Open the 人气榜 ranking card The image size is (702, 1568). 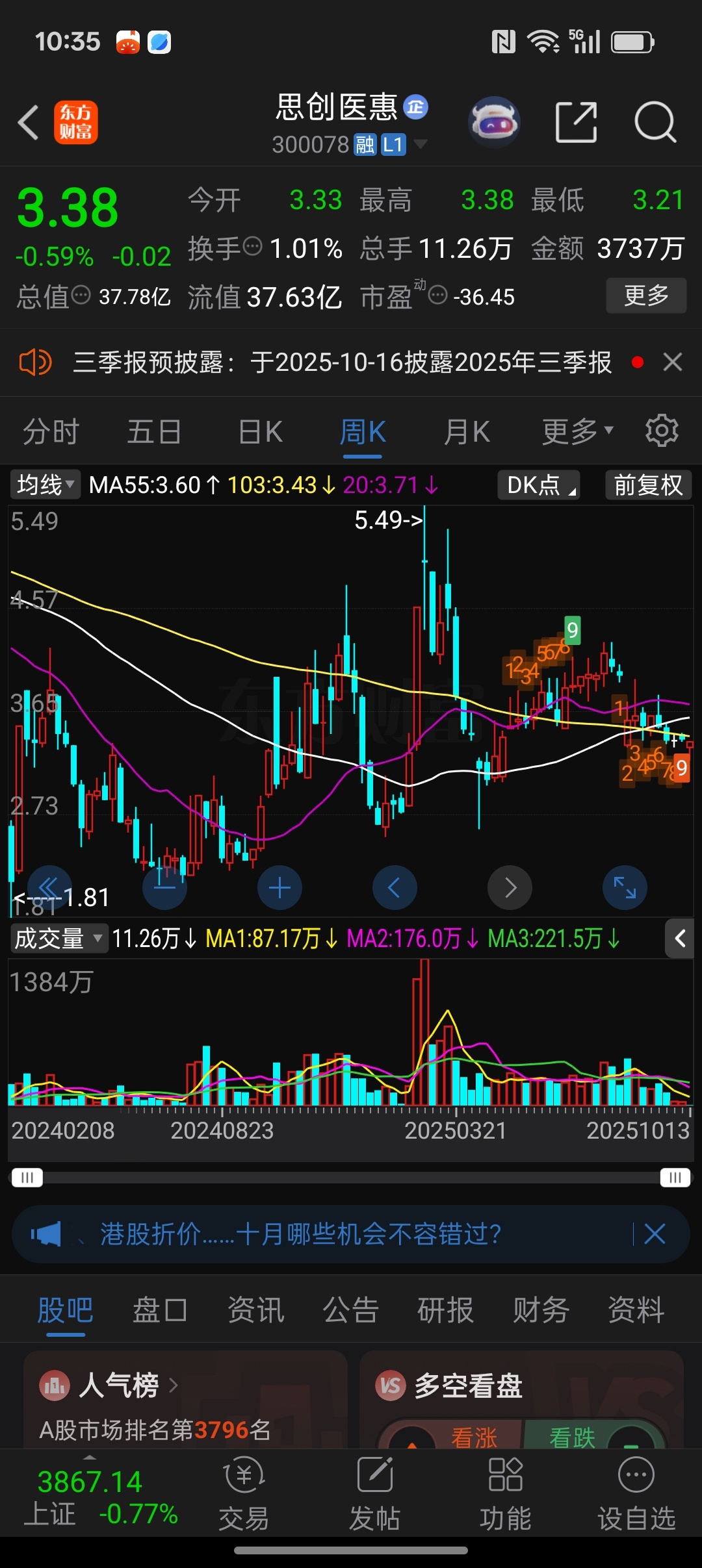[185, 1399]
